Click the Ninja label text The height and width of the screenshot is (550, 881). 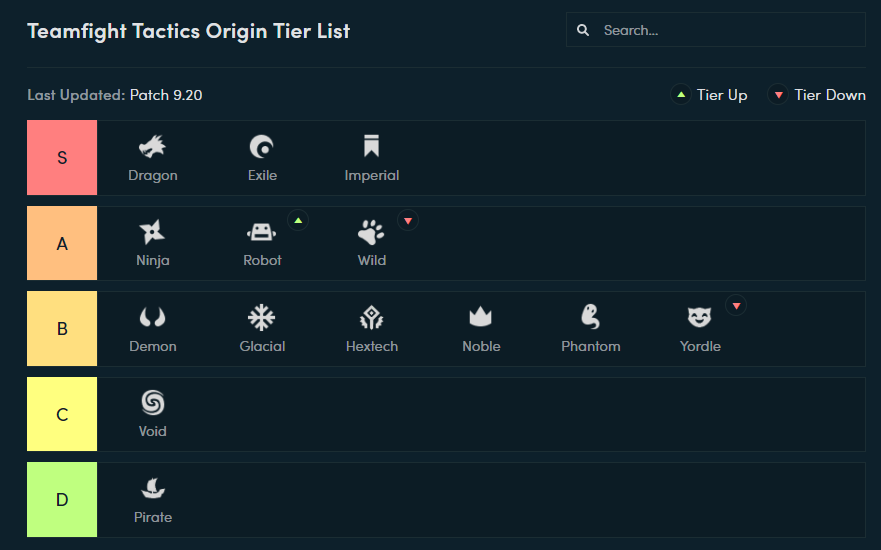point(153,261)
